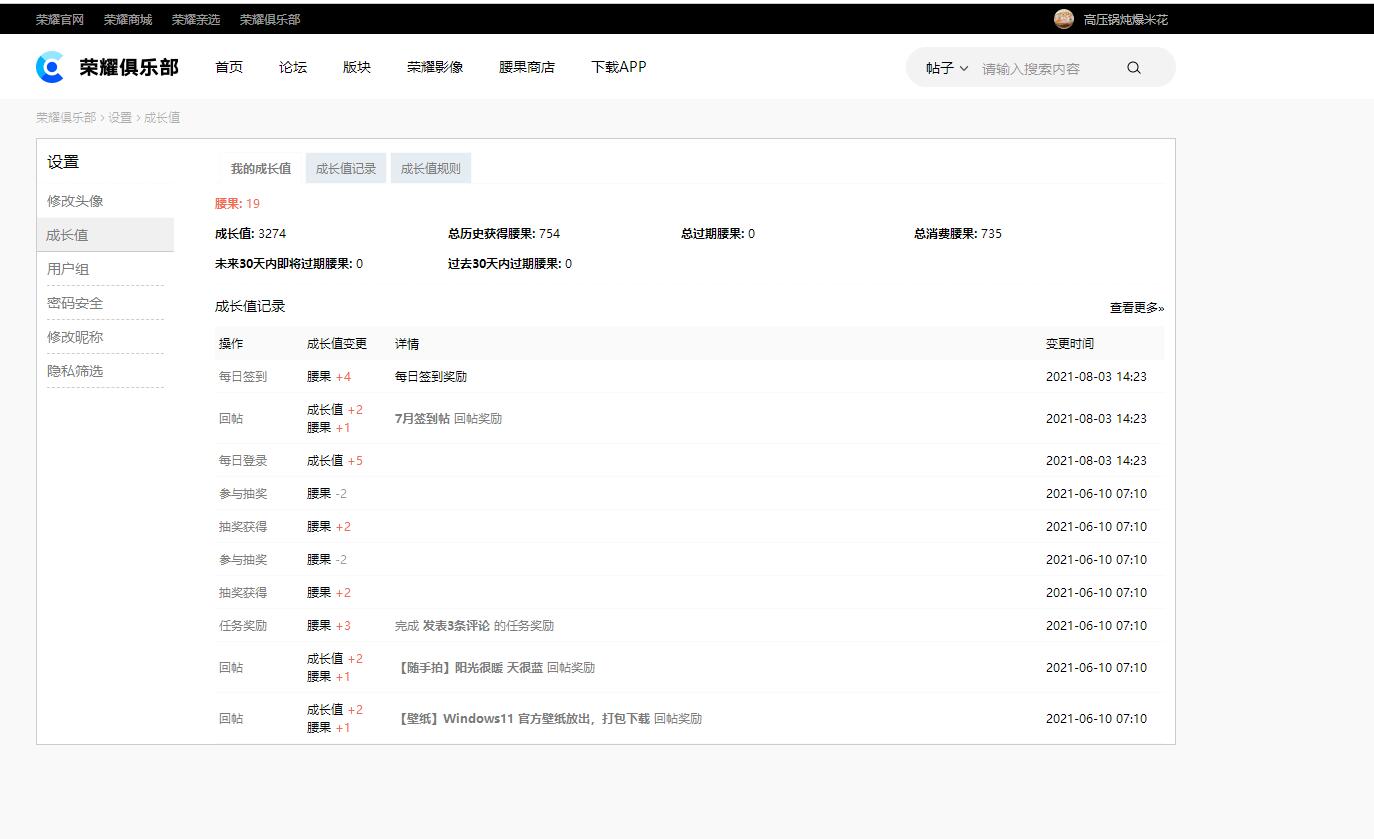The width and height of the screenshot is (1374, 839).
Task: Click 查看更多» link
Action: coord(1137,308)
